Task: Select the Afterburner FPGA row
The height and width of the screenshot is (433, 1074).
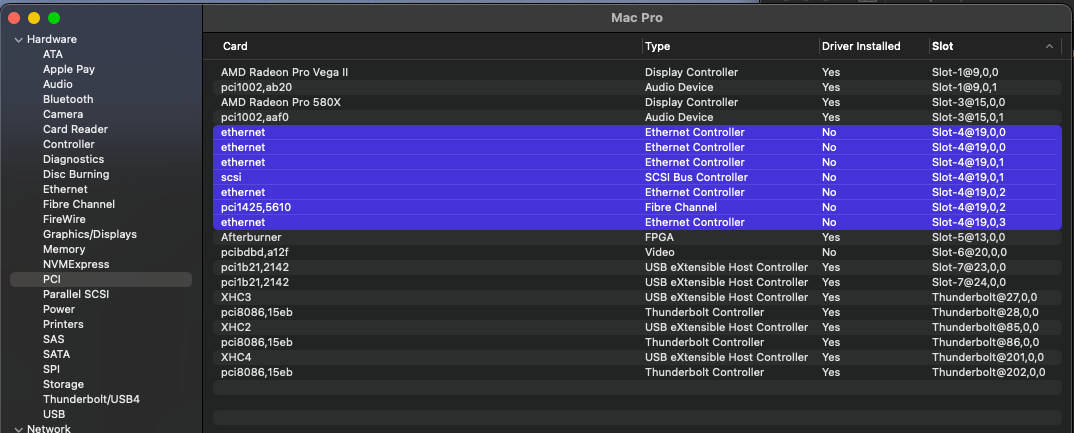Action: pyautogui.click(x=252, y=237)
